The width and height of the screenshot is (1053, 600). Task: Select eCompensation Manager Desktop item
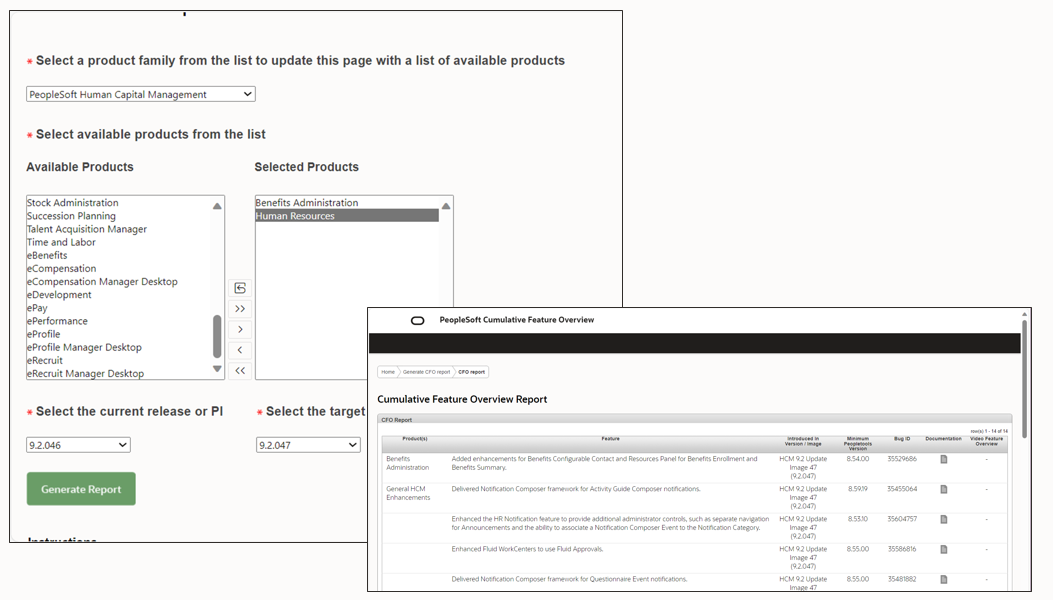(x=102, y=282)
